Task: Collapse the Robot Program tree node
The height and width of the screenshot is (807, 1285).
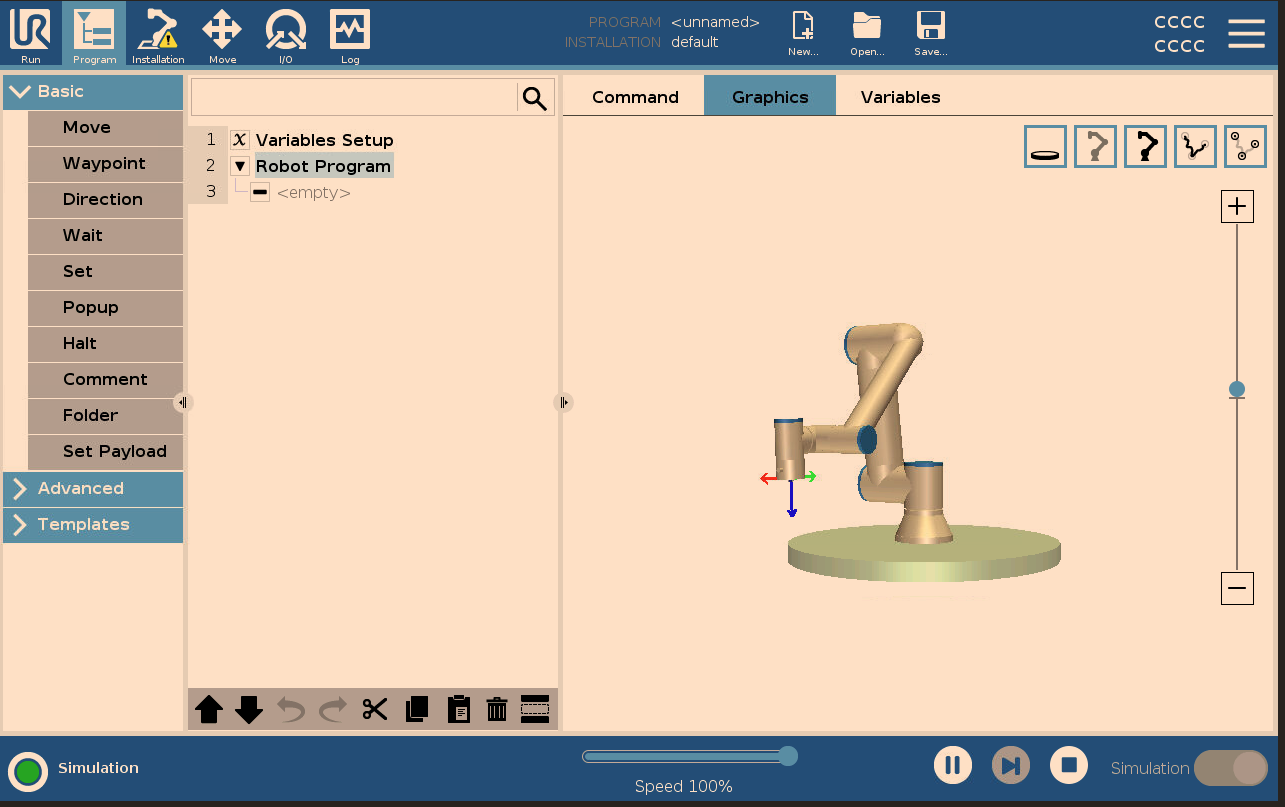Action: point(240,166)
